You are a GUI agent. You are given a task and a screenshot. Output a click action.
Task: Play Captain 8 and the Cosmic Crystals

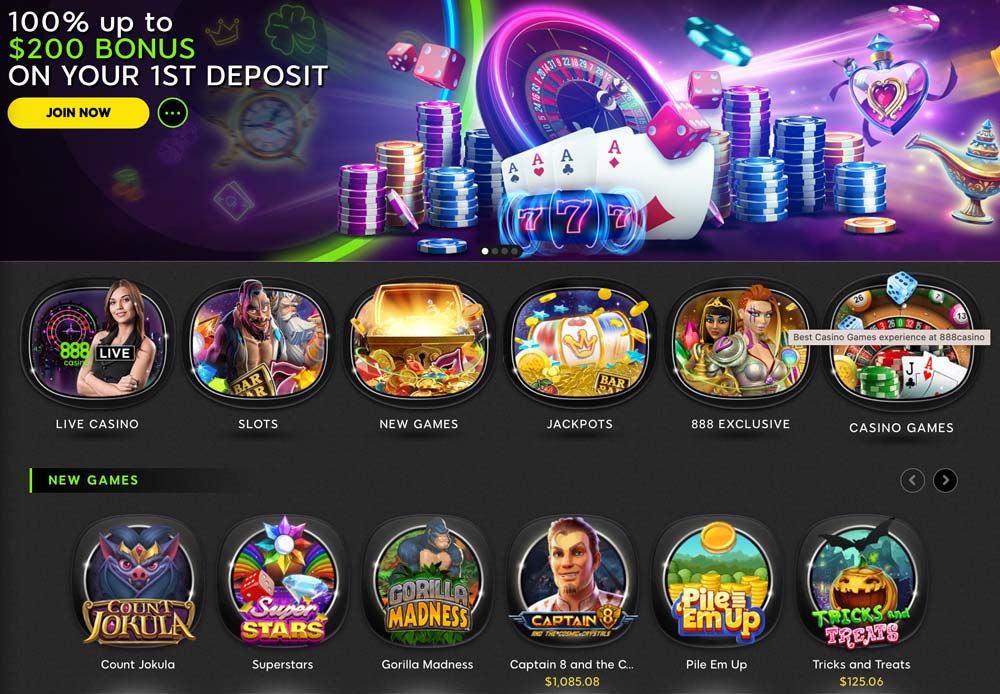pos(572,582)
